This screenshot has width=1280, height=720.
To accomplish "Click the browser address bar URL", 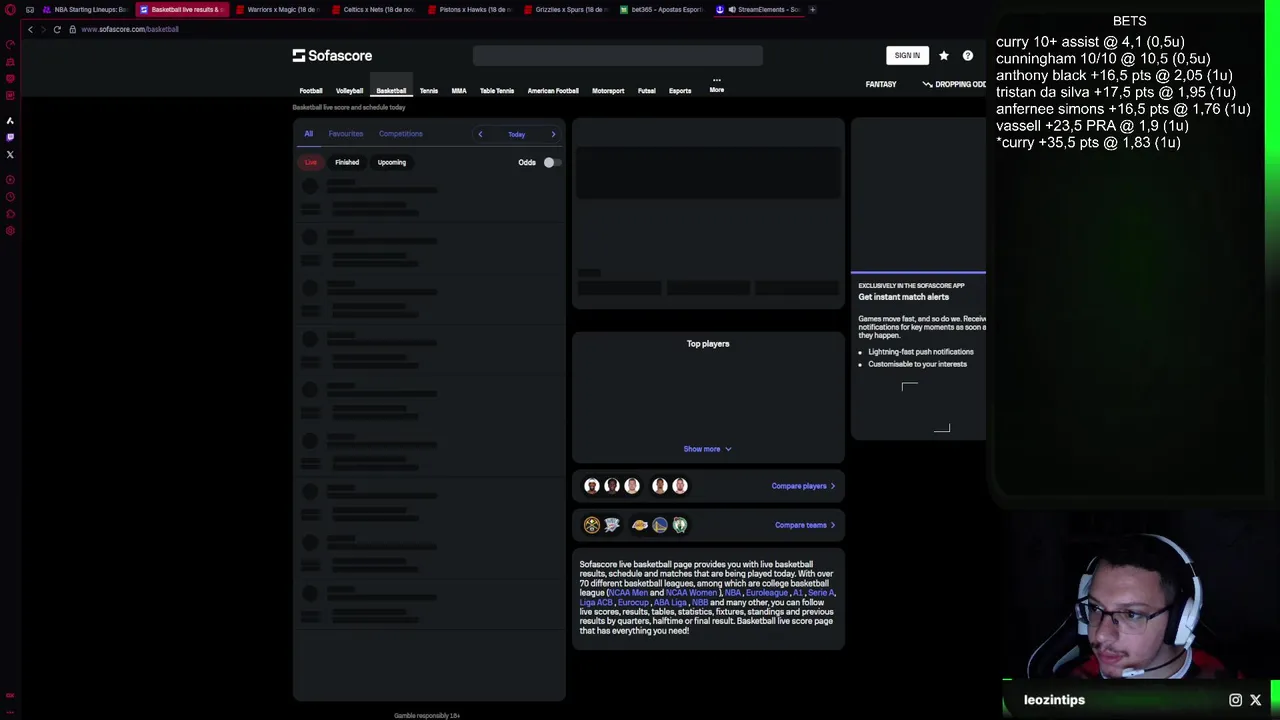I will point(130,29).
